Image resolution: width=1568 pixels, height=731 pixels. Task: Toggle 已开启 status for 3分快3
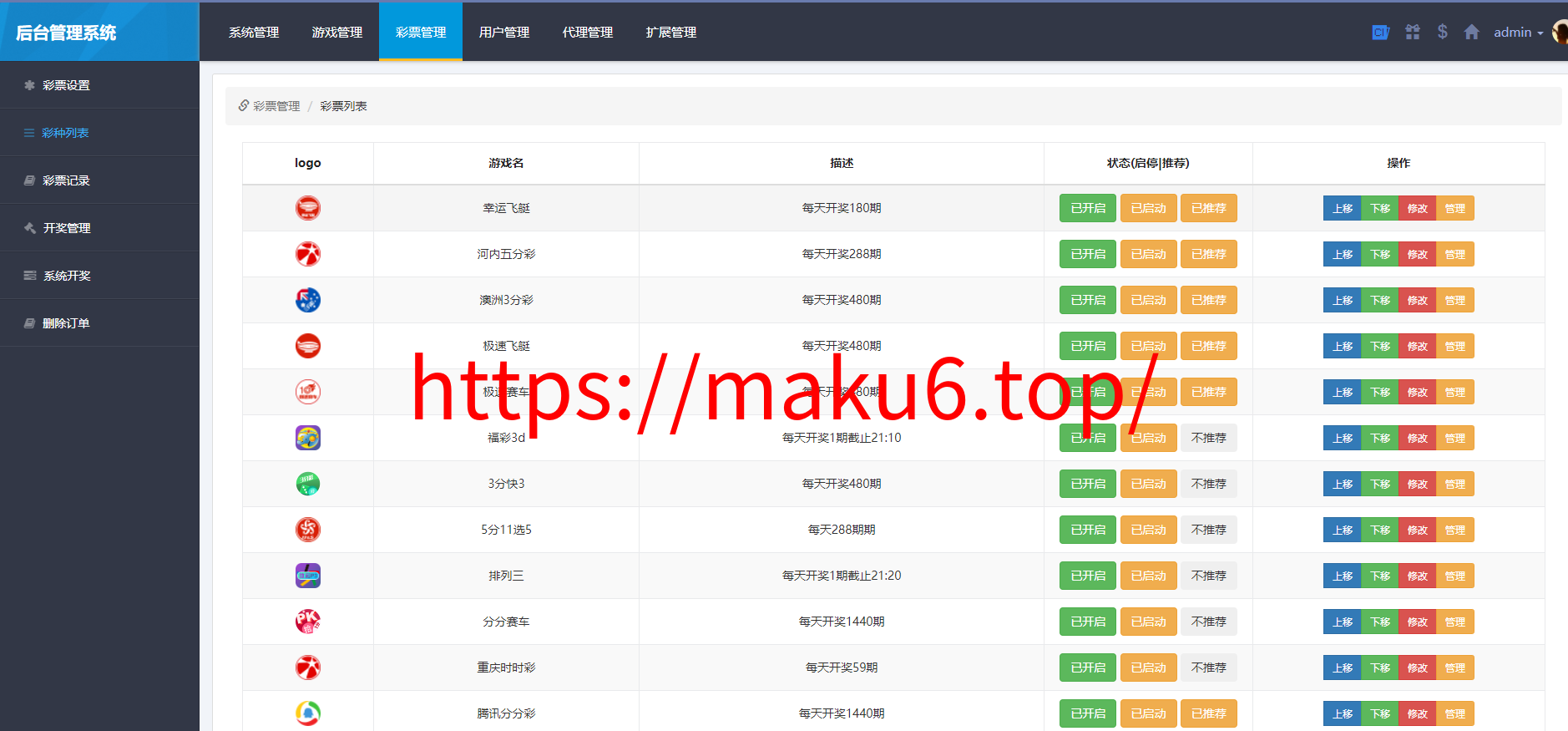tap(1088, 484)
